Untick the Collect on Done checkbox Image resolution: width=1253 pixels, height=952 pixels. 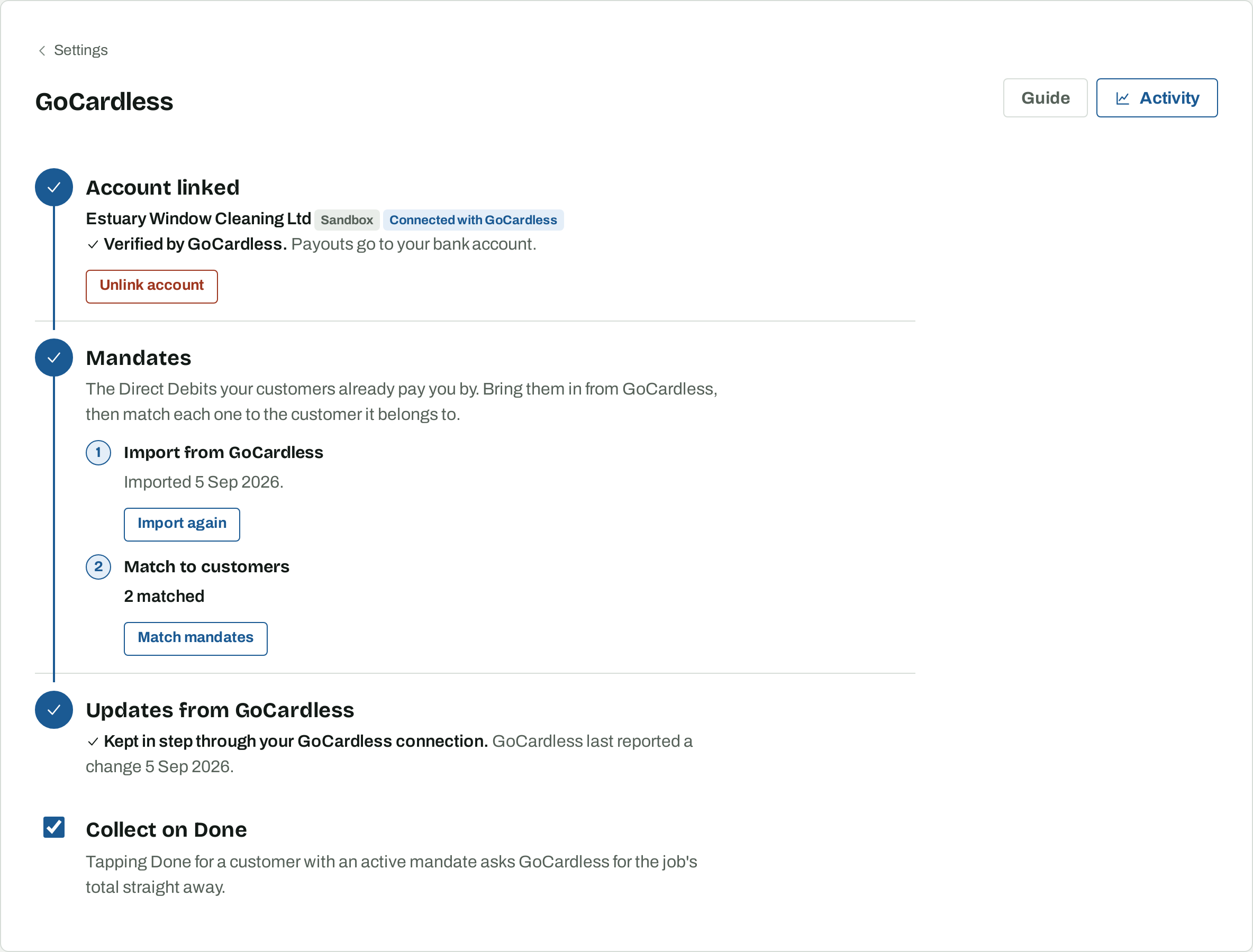point(54,827)
